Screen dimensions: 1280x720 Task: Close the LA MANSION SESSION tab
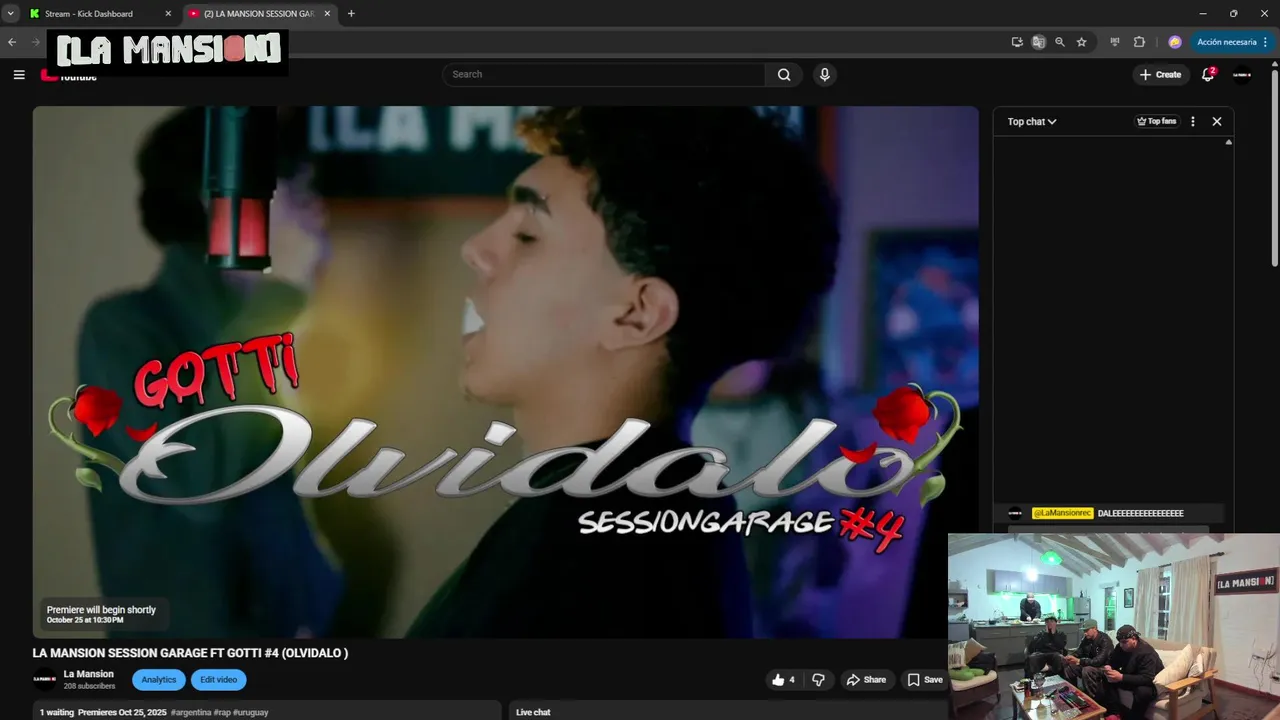[327, 14]
